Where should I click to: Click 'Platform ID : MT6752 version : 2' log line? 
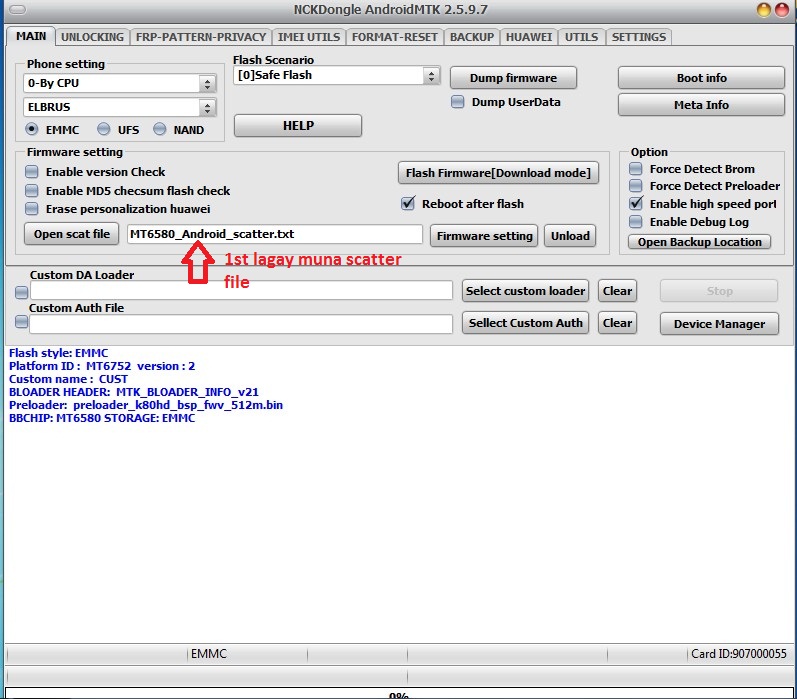102,366
